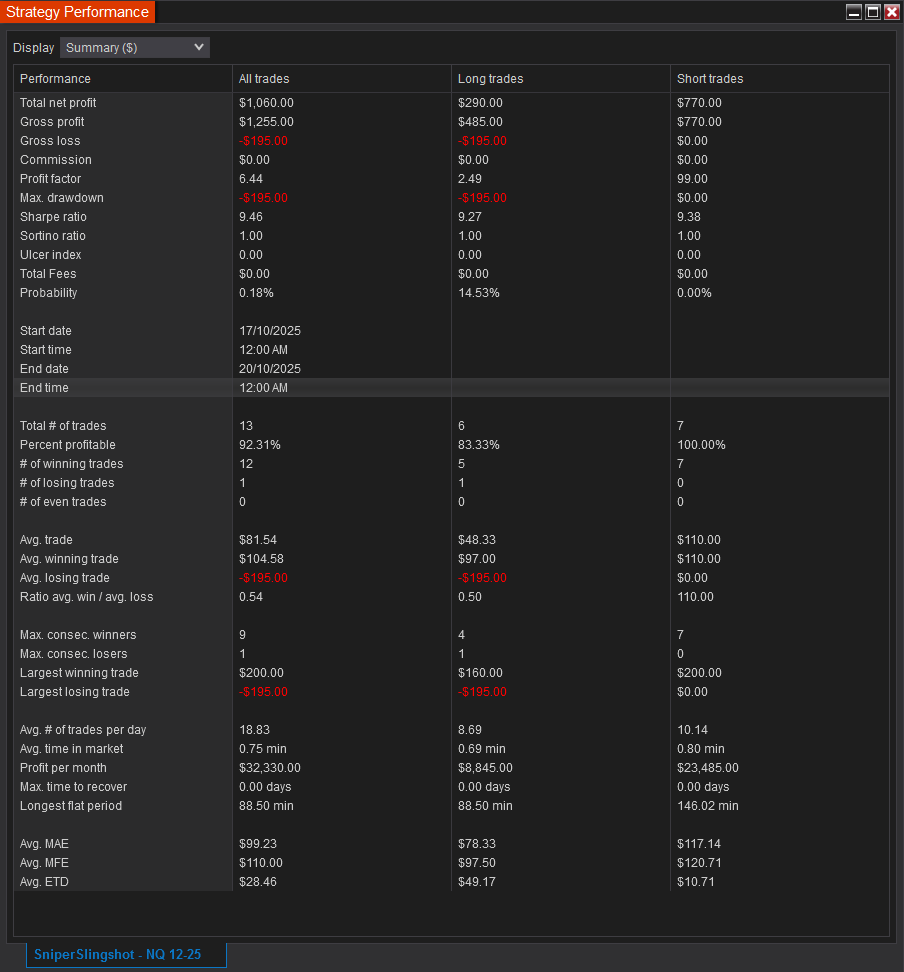This screenshot has width=904, height=972.
Task: Click the All trades column header
Action: (x=264, y=79)
